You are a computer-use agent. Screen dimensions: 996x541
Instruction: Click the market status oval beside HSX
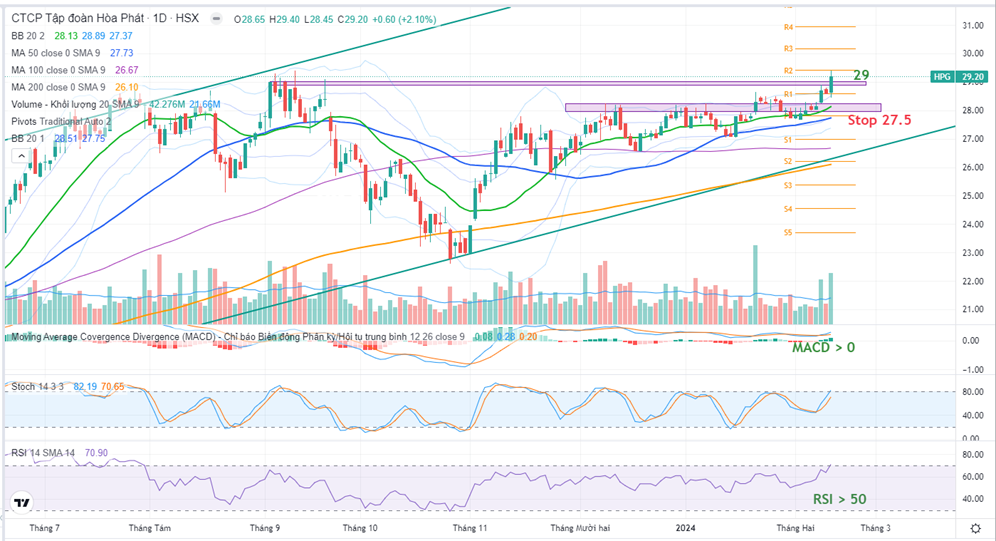(x=217, y=19)
